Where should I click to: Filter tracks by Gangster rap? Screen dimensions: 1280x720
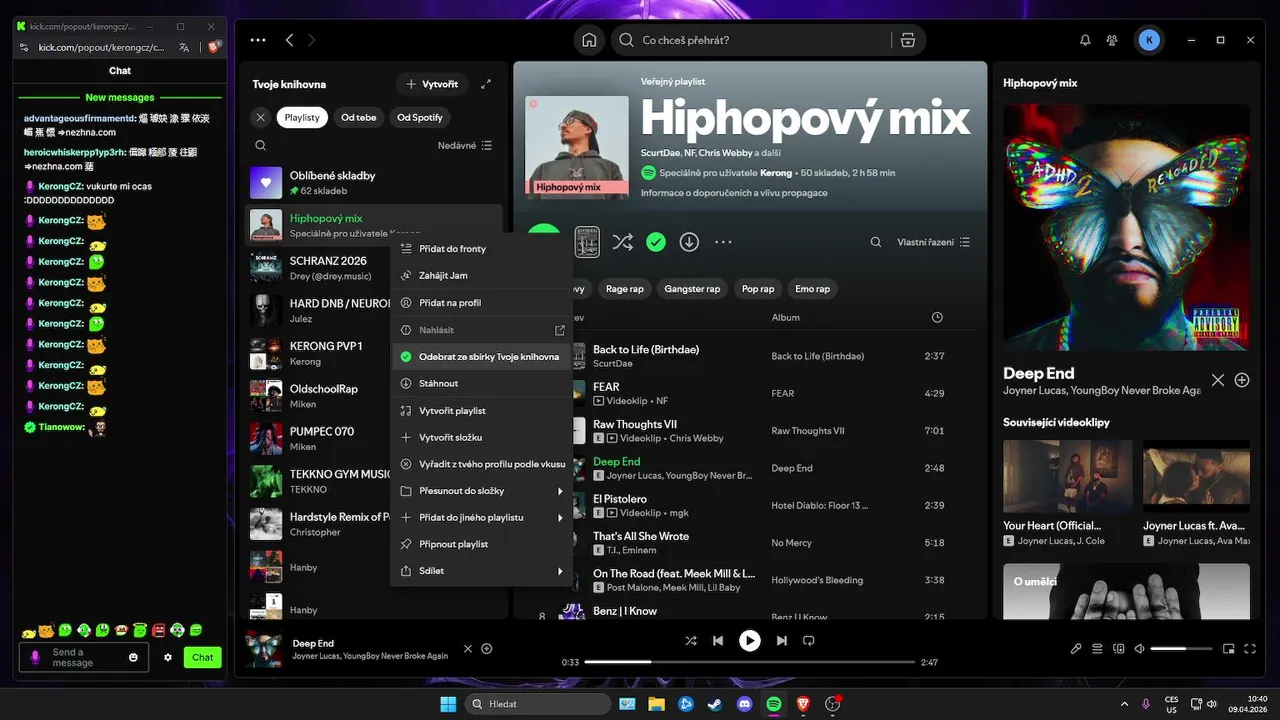[x=692, y=289]
